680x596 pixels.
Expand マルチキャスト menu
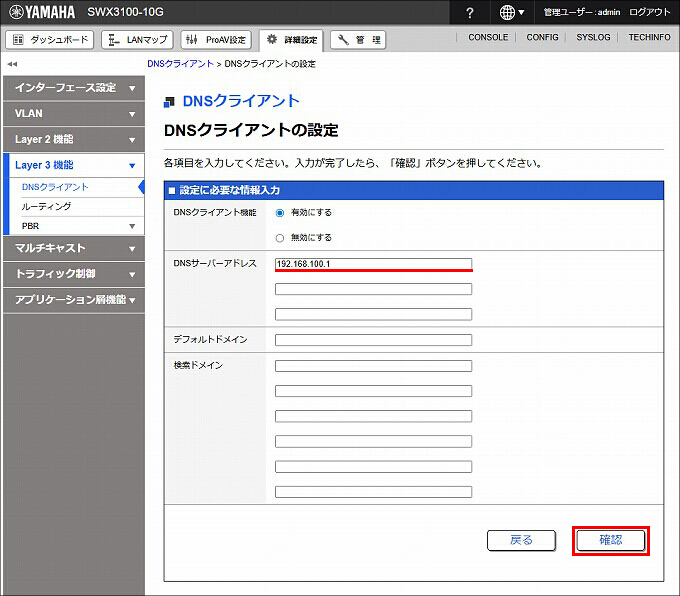pos(74,248)
